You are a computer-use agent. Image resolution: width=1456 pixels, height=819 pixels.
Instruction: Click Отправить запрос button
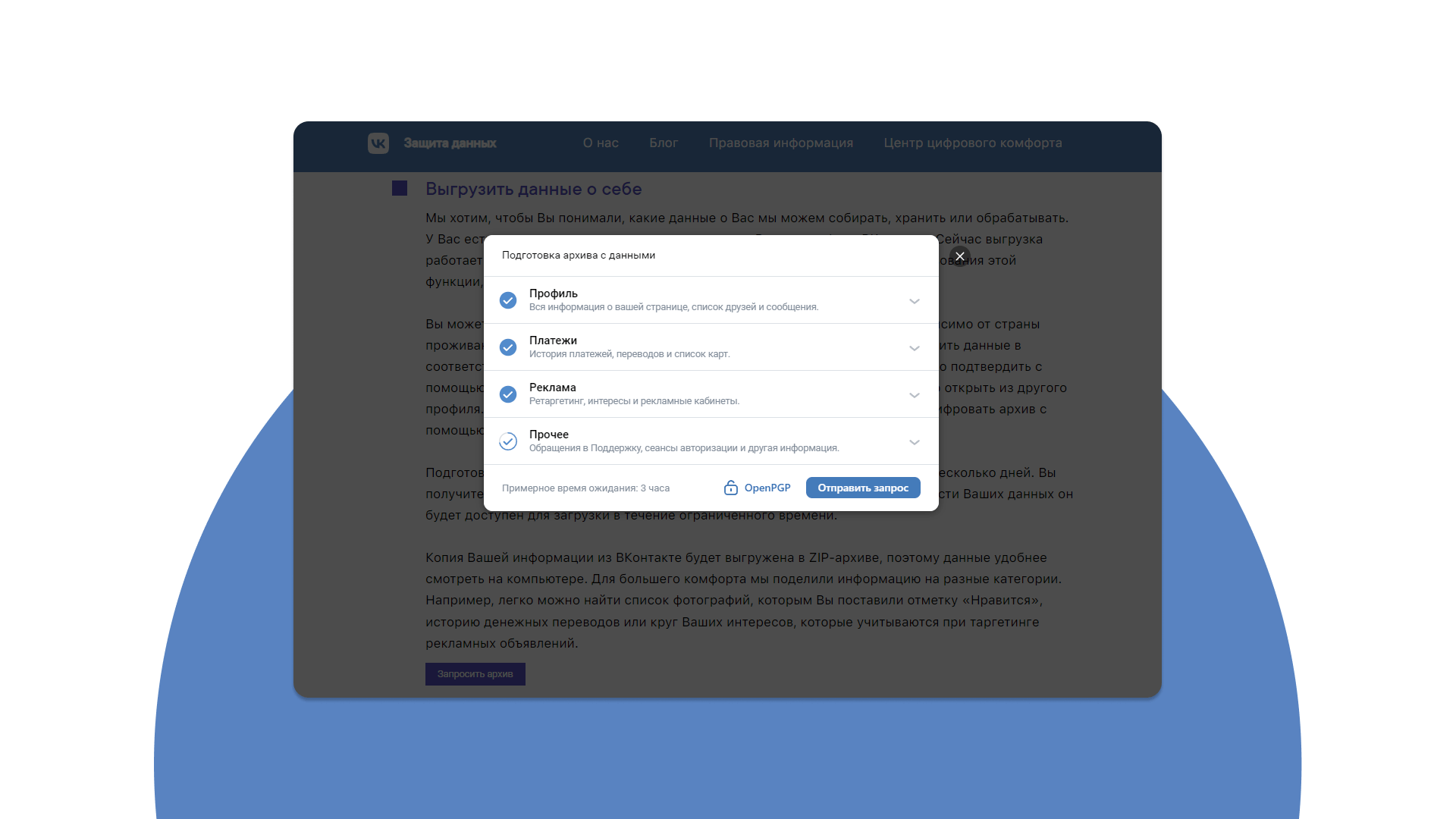[x=863, y=488]
